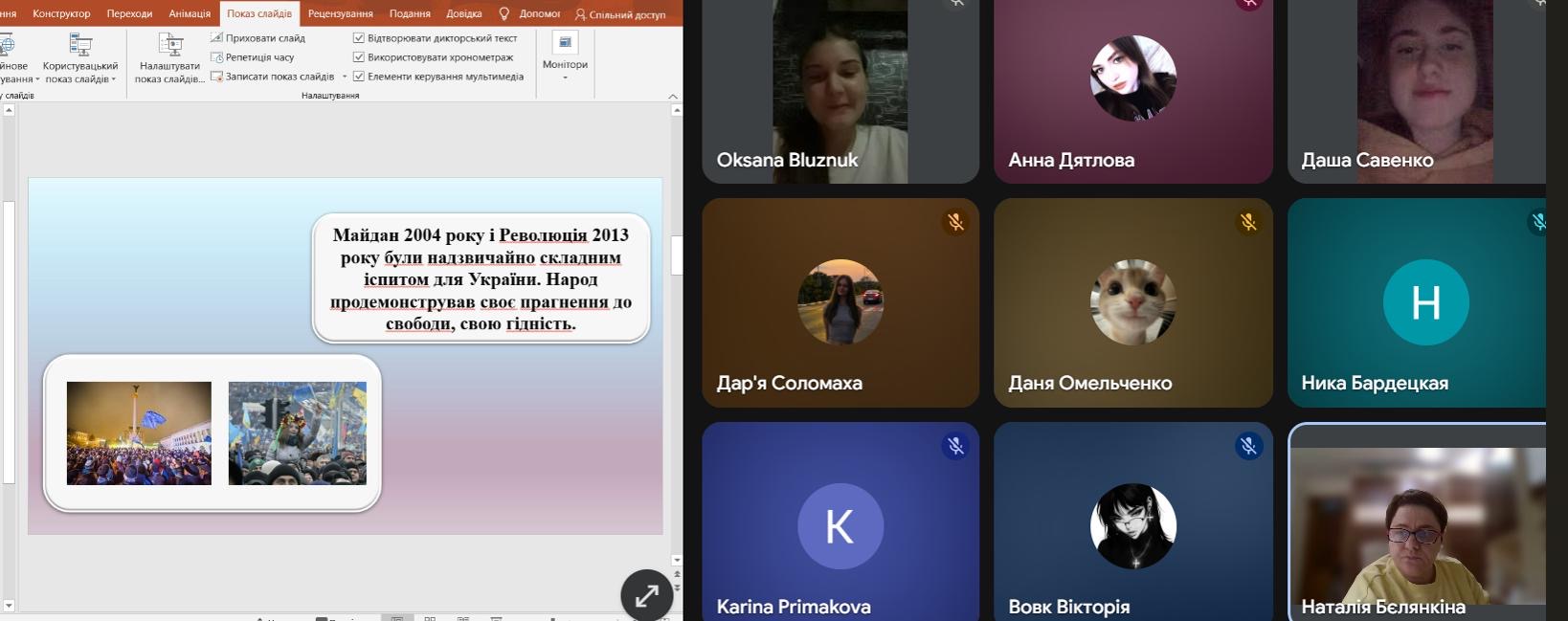
Task: Click the slide text box about Майдан 2004
Action: [x=481, y=278]
